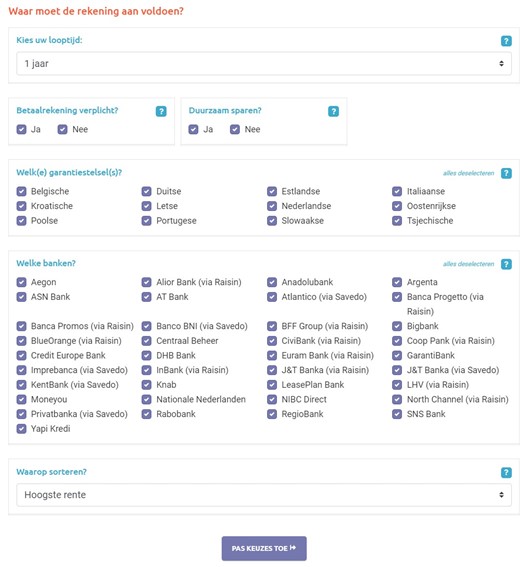Open help icon for Welke banken section
The height and width of the screenshot is (567, 525).
(506, 264)
